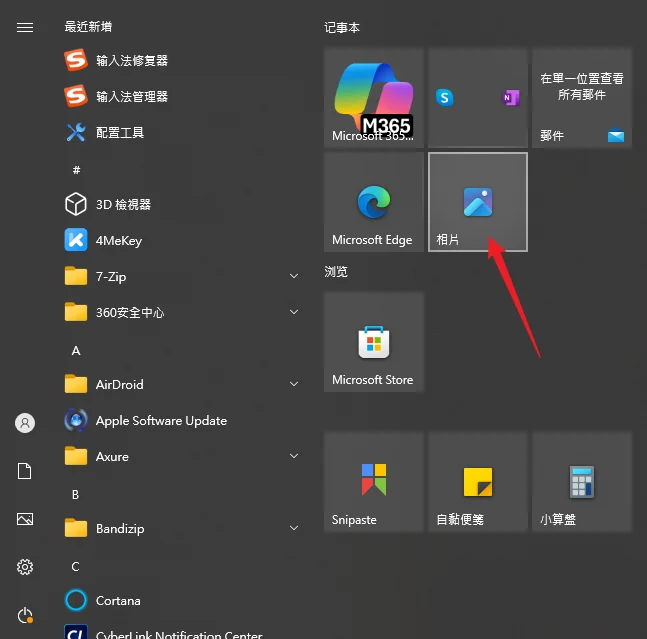Image resolution: width=647 pixels, height=639 pixels.
Task: Click the C letter index header
Action: pyautogui.click(x=76, y=566)
